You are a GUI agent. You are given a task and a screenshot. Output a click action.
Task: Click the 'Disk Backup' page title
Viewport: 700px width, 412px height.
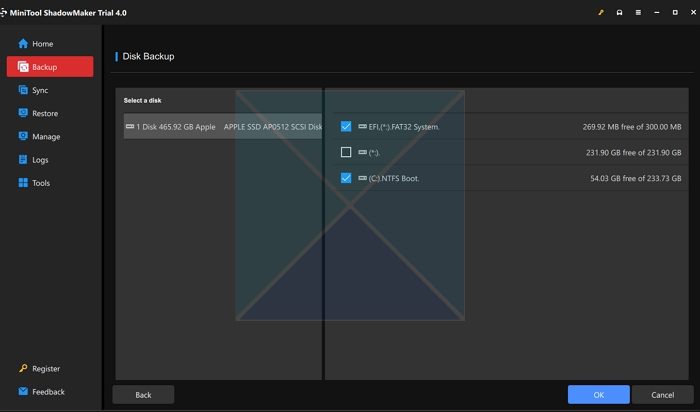click(148, 56)
